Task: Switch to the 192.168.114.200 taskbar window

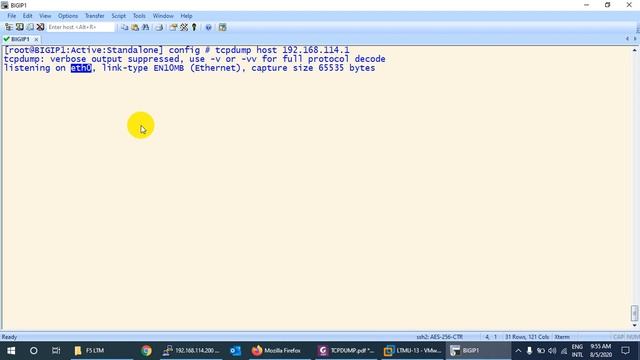Action: coord(191,351)
